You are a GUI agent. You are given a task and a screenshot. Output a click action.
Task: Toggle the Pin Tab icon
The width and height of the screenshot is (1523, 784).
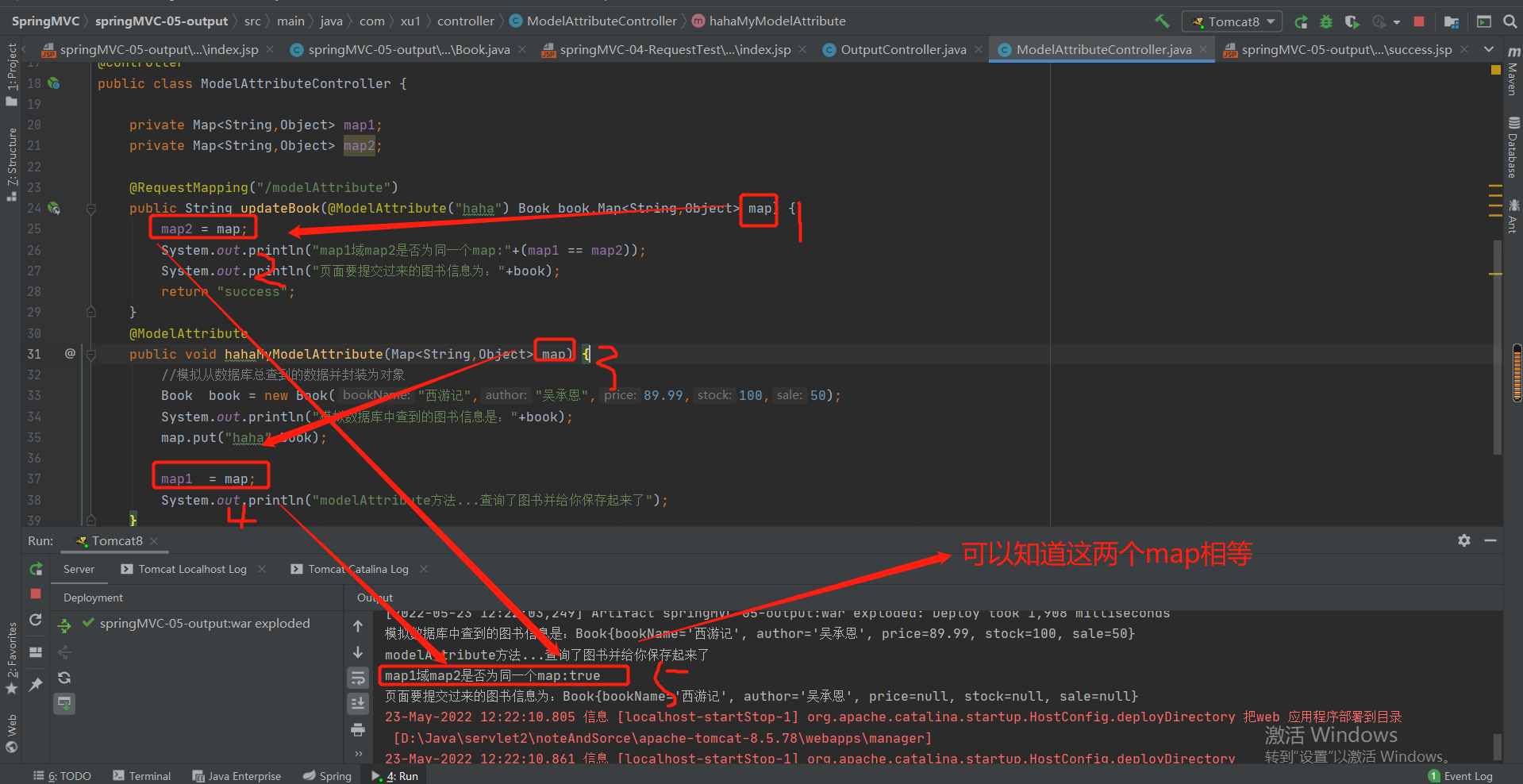tap(36, 684)
